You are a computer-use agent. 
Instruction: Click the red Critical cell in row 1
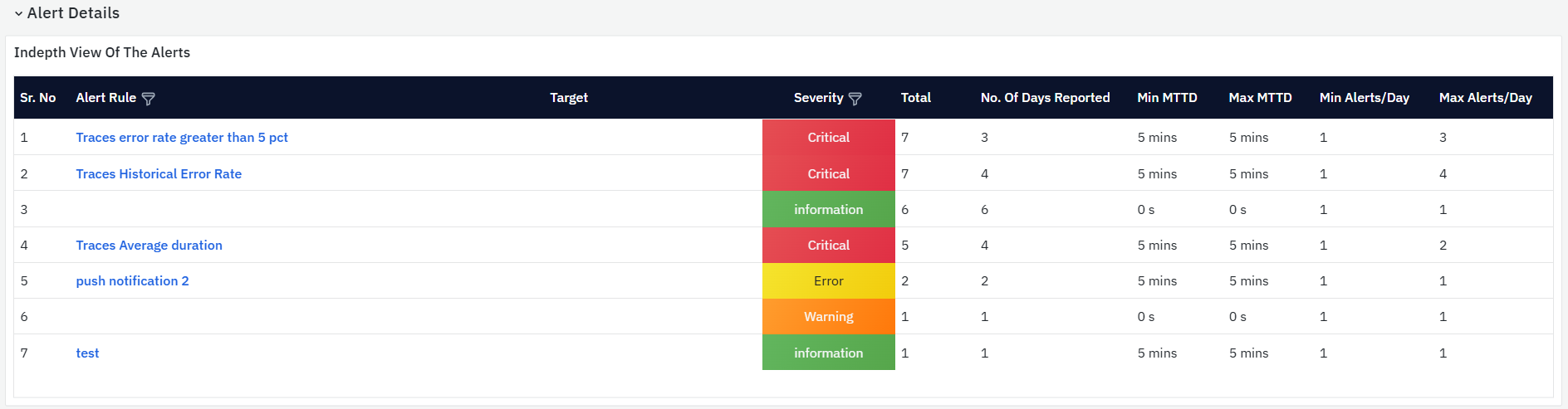pos(828,138)
